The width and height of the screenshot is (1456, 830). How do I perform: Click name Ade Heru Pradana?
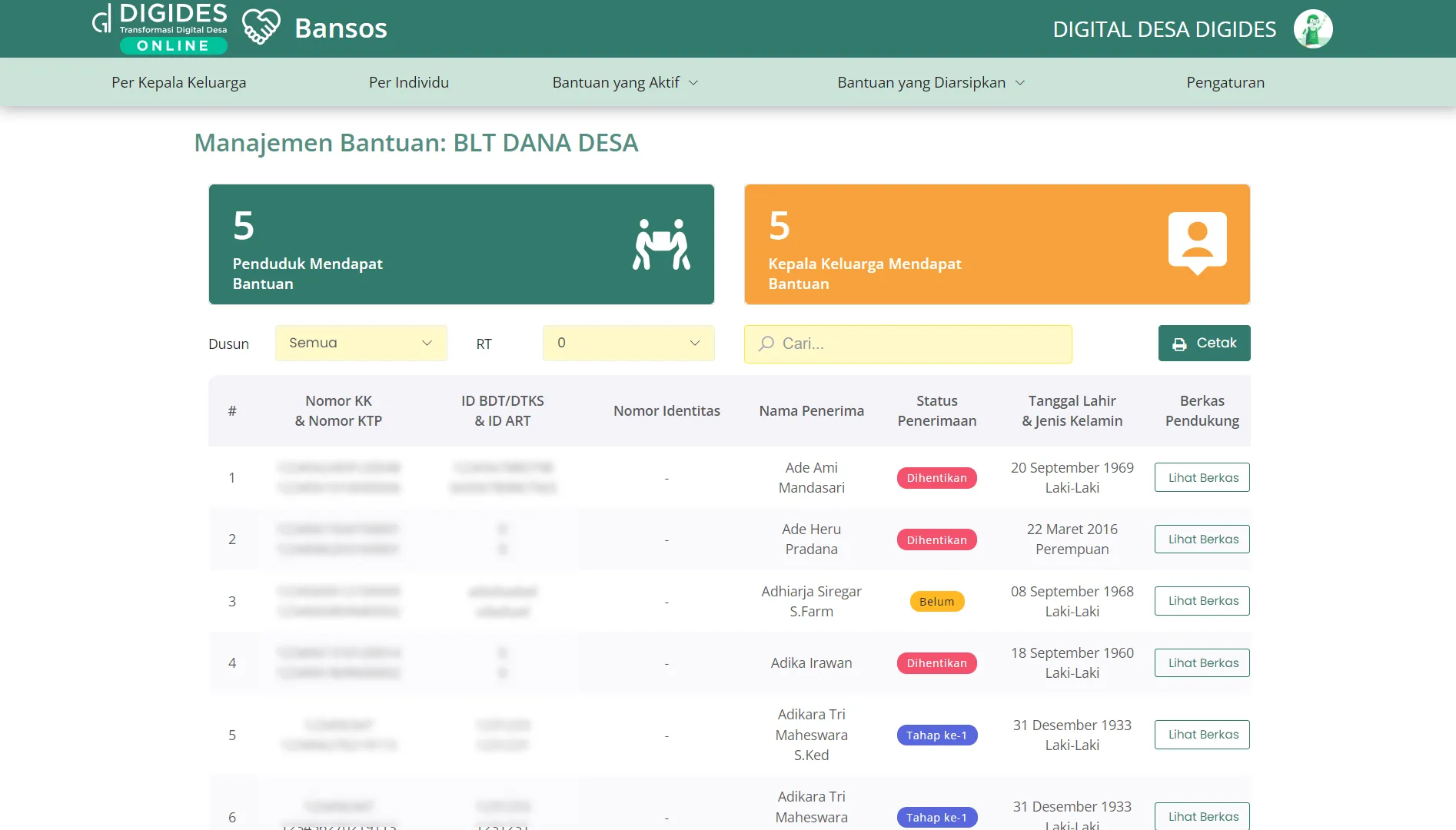coord(811,539)
